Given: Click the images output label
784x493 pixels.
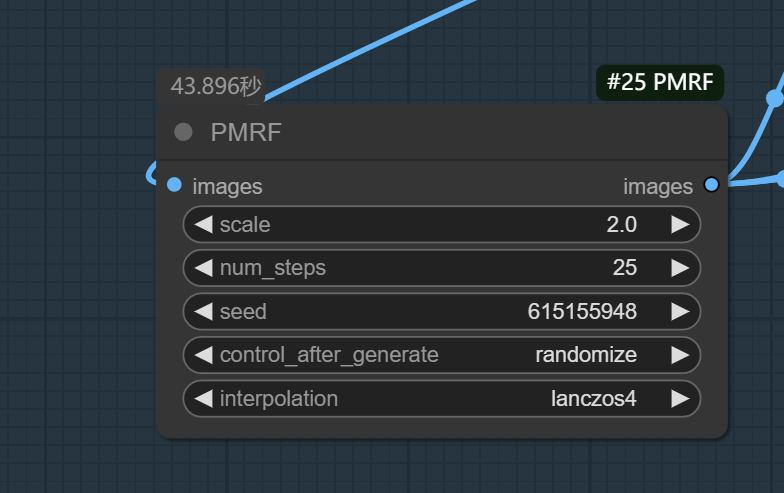Looking at the screenshot, I should point(658,186).
